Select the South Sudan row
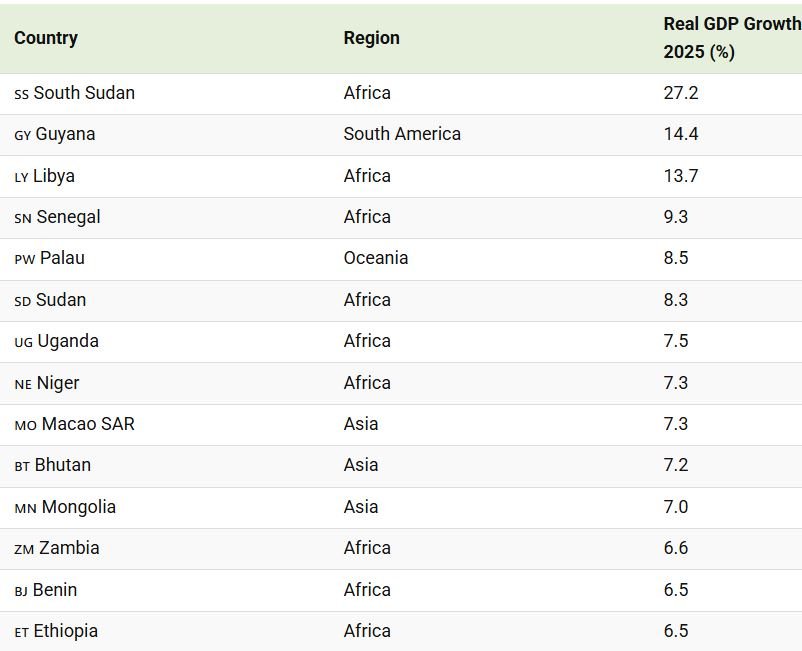Screen dimensions: 802x651 [x=401, y=94]
